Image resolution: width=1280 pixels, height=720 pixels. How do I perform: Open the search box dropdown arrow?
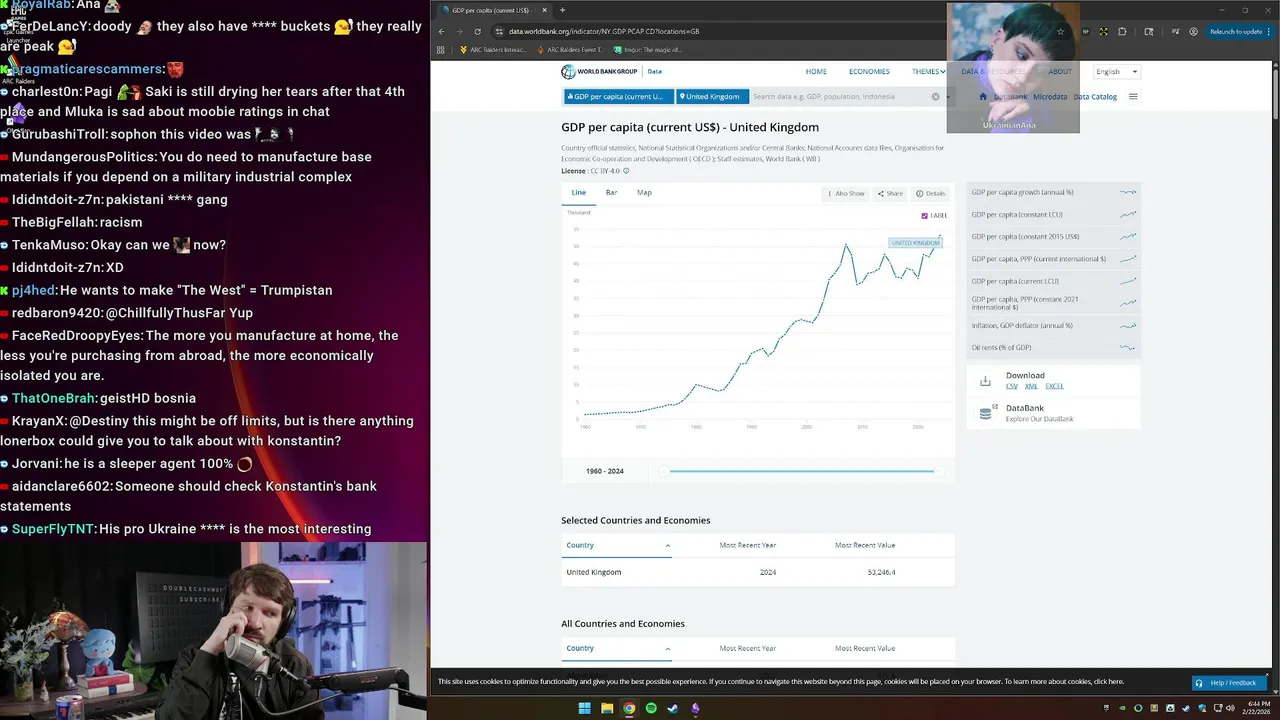click(948, 97)
